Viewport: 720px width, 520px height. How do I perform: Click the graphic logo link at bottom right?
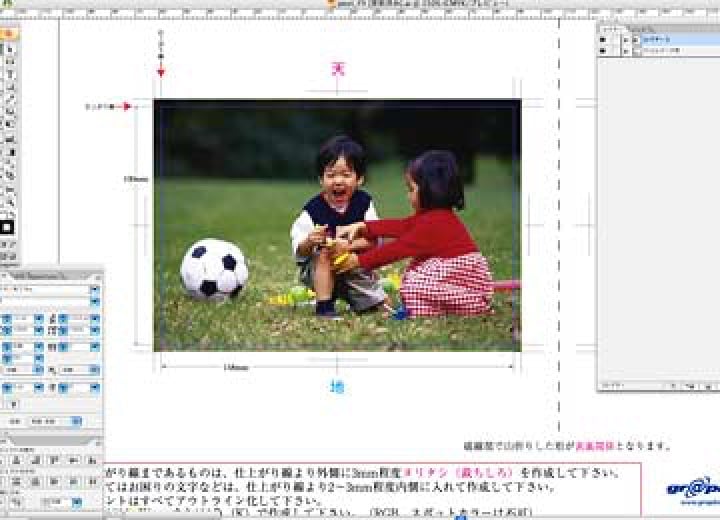690,489
